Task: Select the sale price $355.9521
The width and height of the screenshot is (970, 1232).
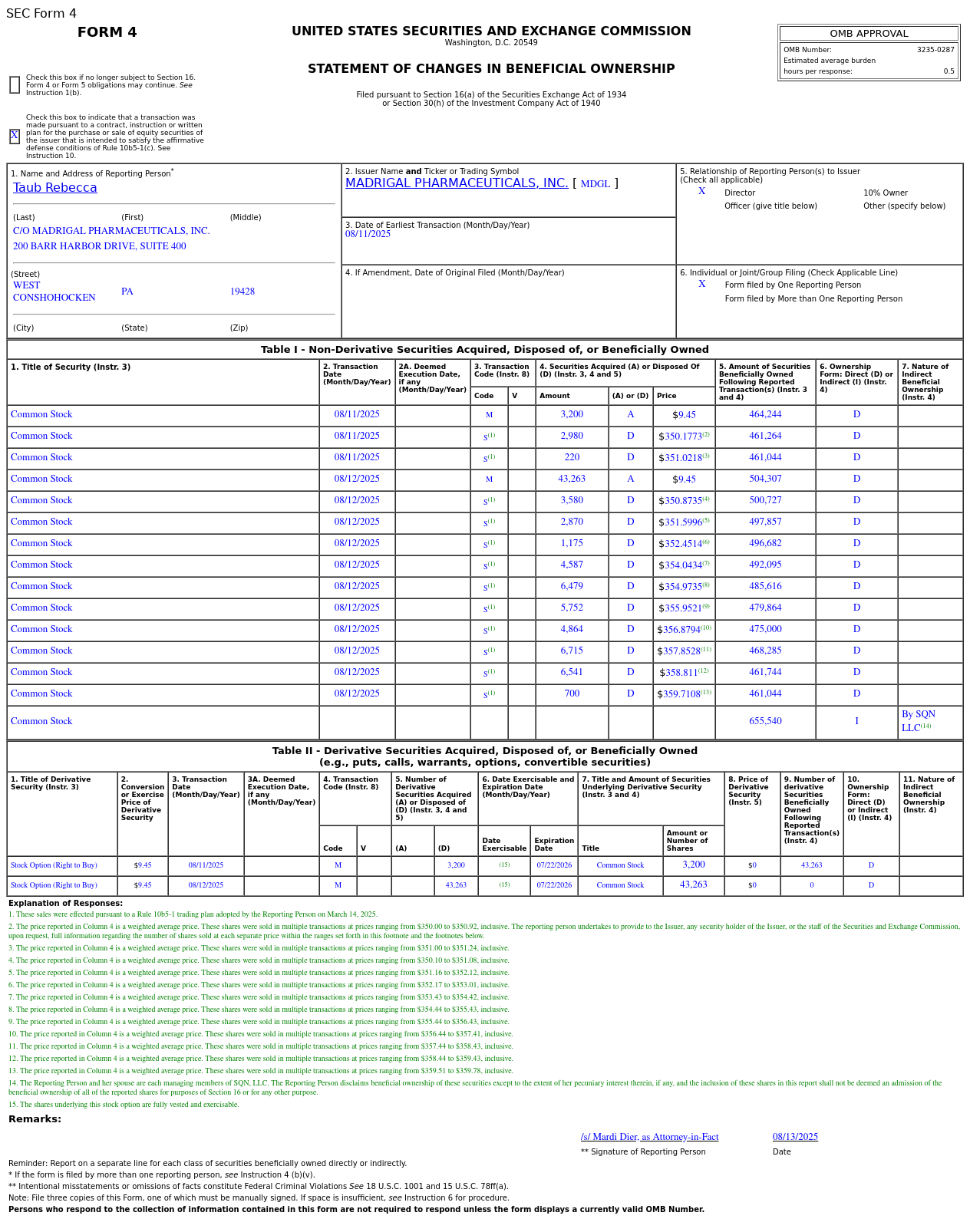Action: coord(680,608)
